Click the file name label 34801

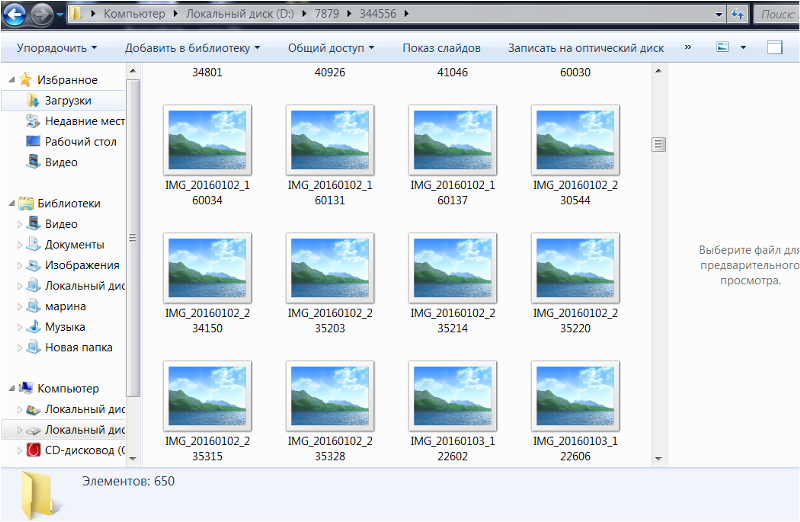pyautogui.click(x=207, y=72)
